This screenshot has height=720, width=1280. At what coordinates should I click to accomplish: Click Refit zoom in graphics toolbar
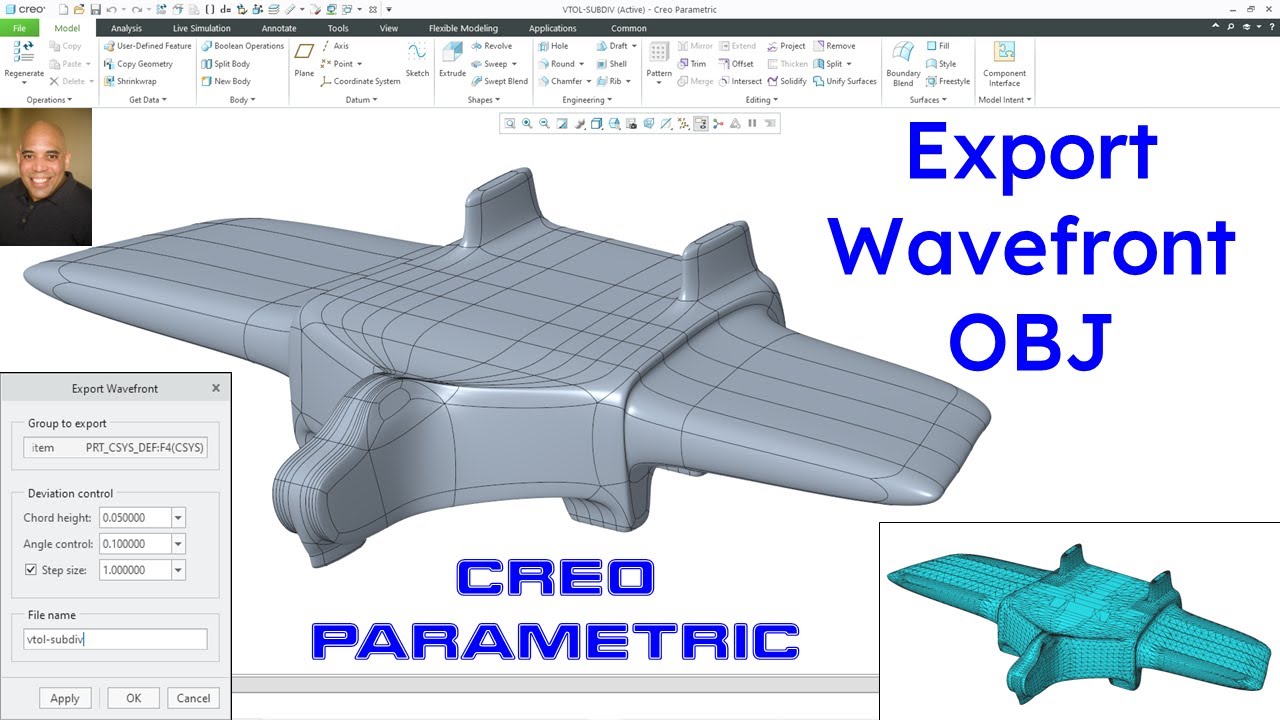click(510, 124)
